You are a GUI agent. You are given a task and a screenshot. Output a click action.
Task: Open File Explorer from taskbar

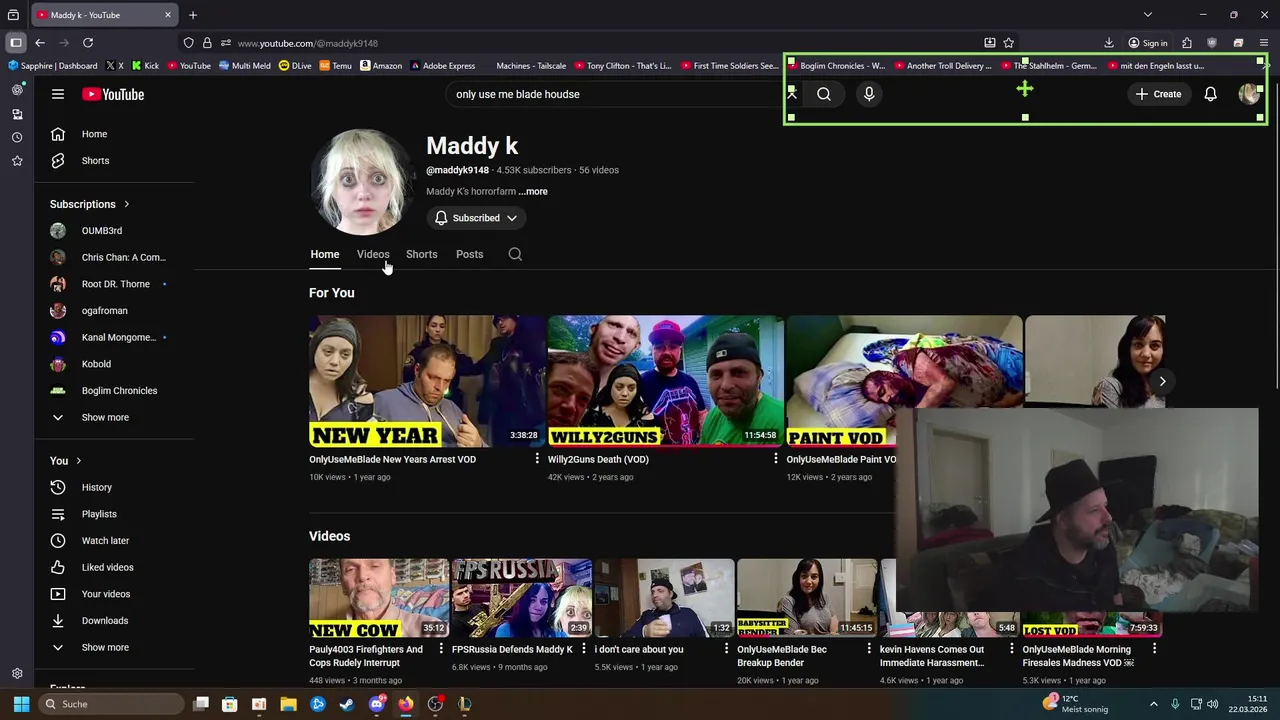point(288,704)
